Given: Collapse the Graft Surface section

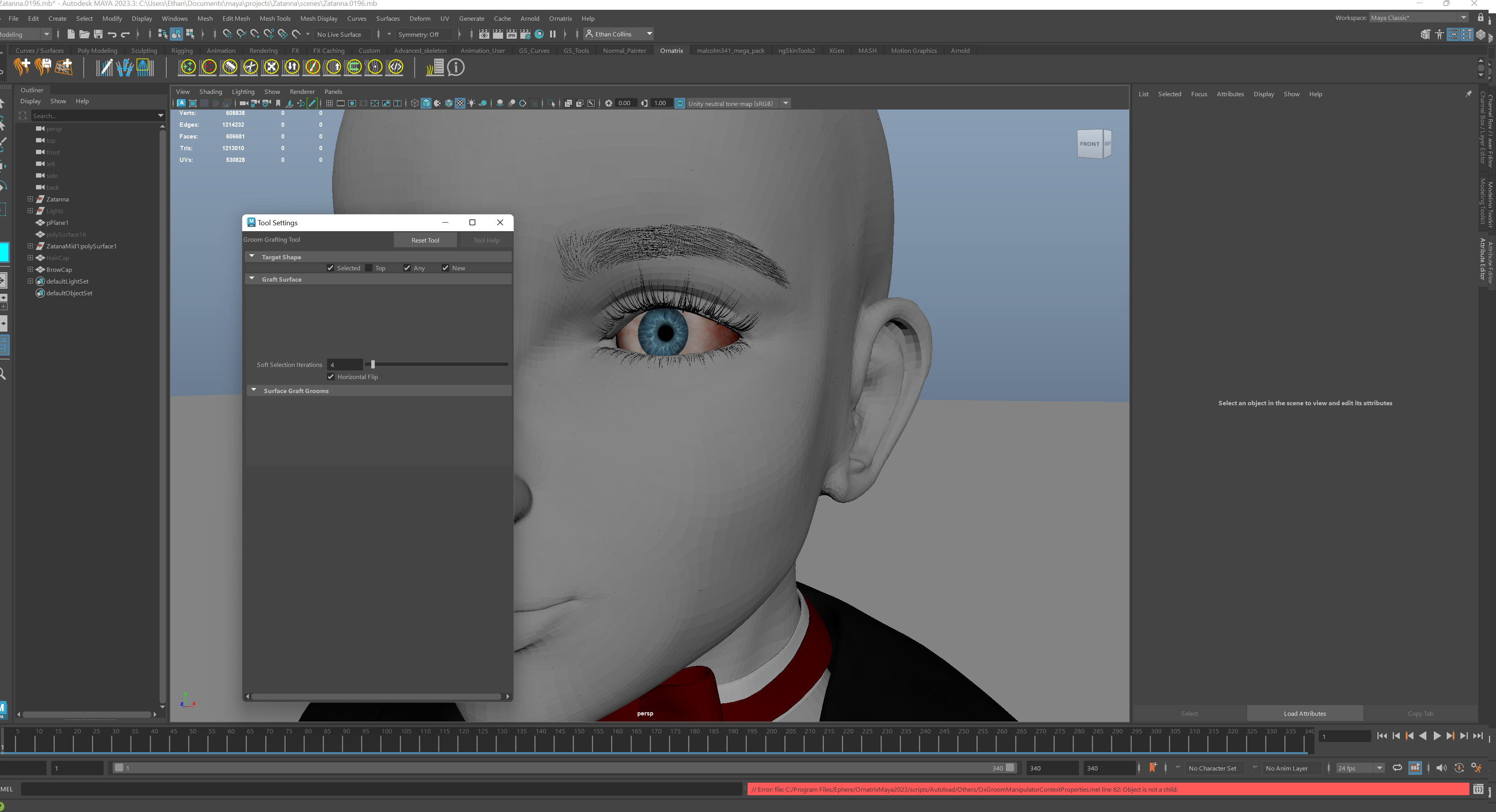Looking at the screenshot, I should (252, 279).
